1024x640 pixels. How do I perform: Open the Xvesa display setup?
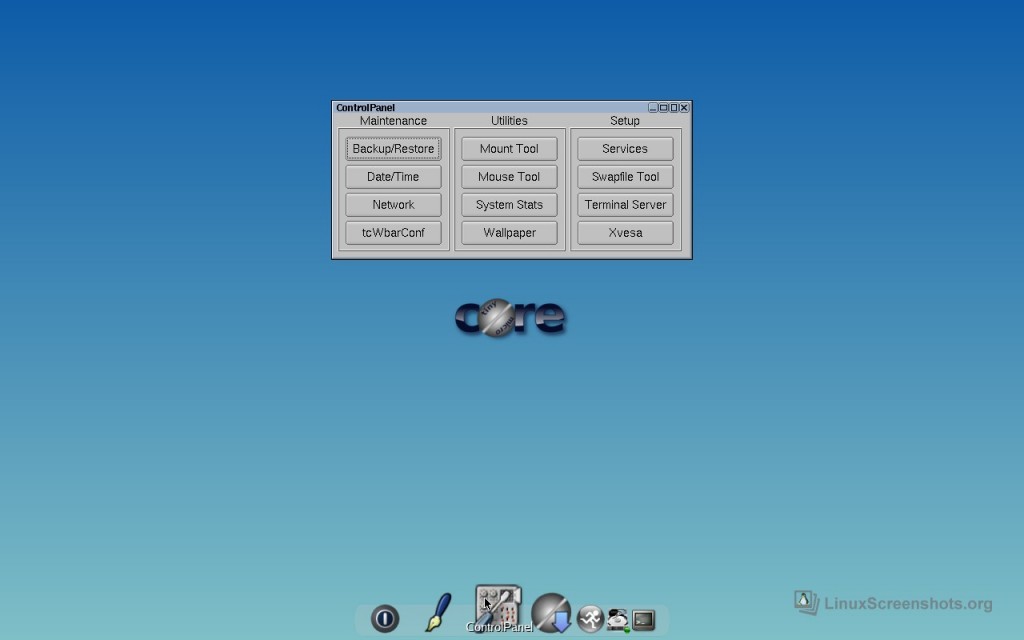point(625,232)
